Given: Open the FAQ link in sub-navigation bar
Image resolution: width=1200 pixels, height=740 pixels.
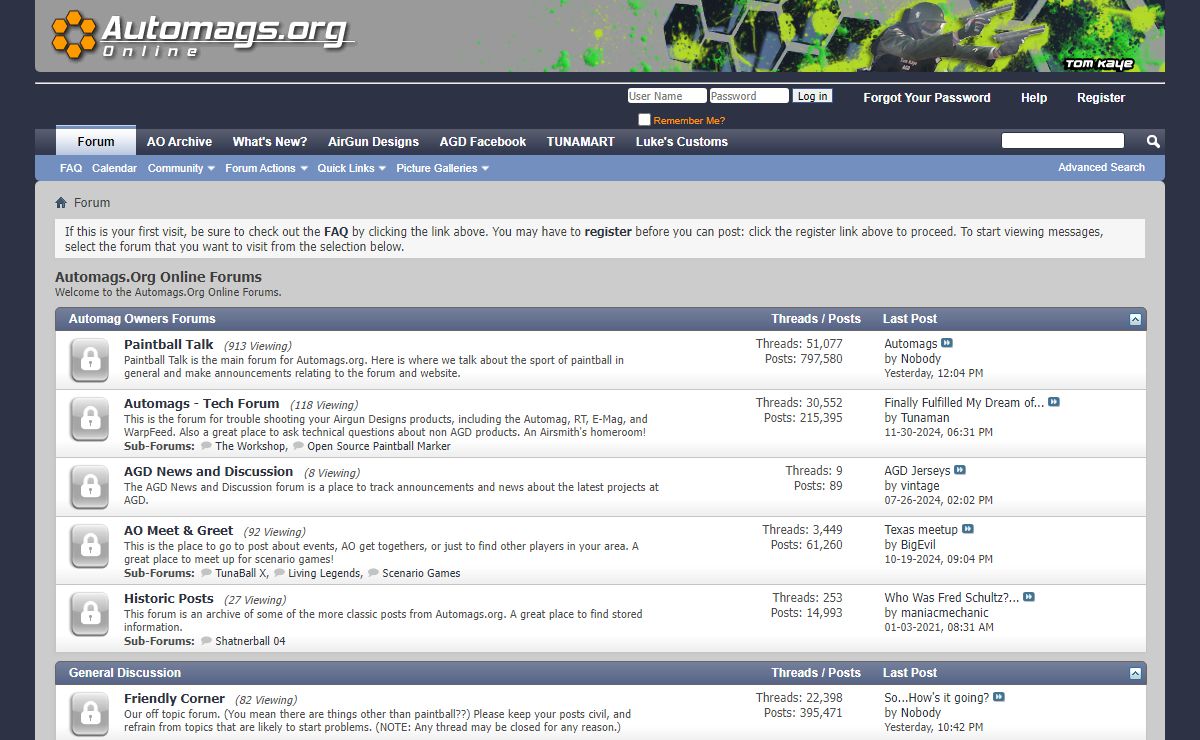Looking at the screenshot, I should [x=71, y=168].
